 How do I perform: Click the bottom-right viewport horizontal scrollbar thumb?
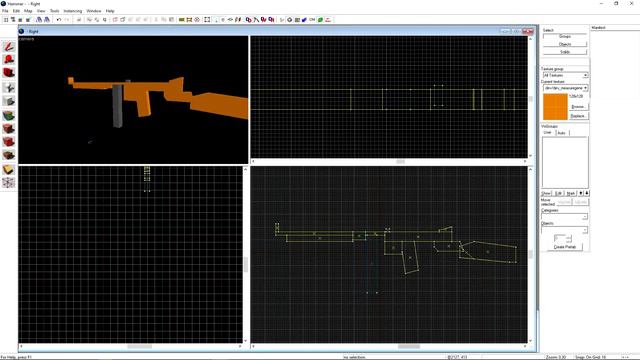tap(409, 347)
